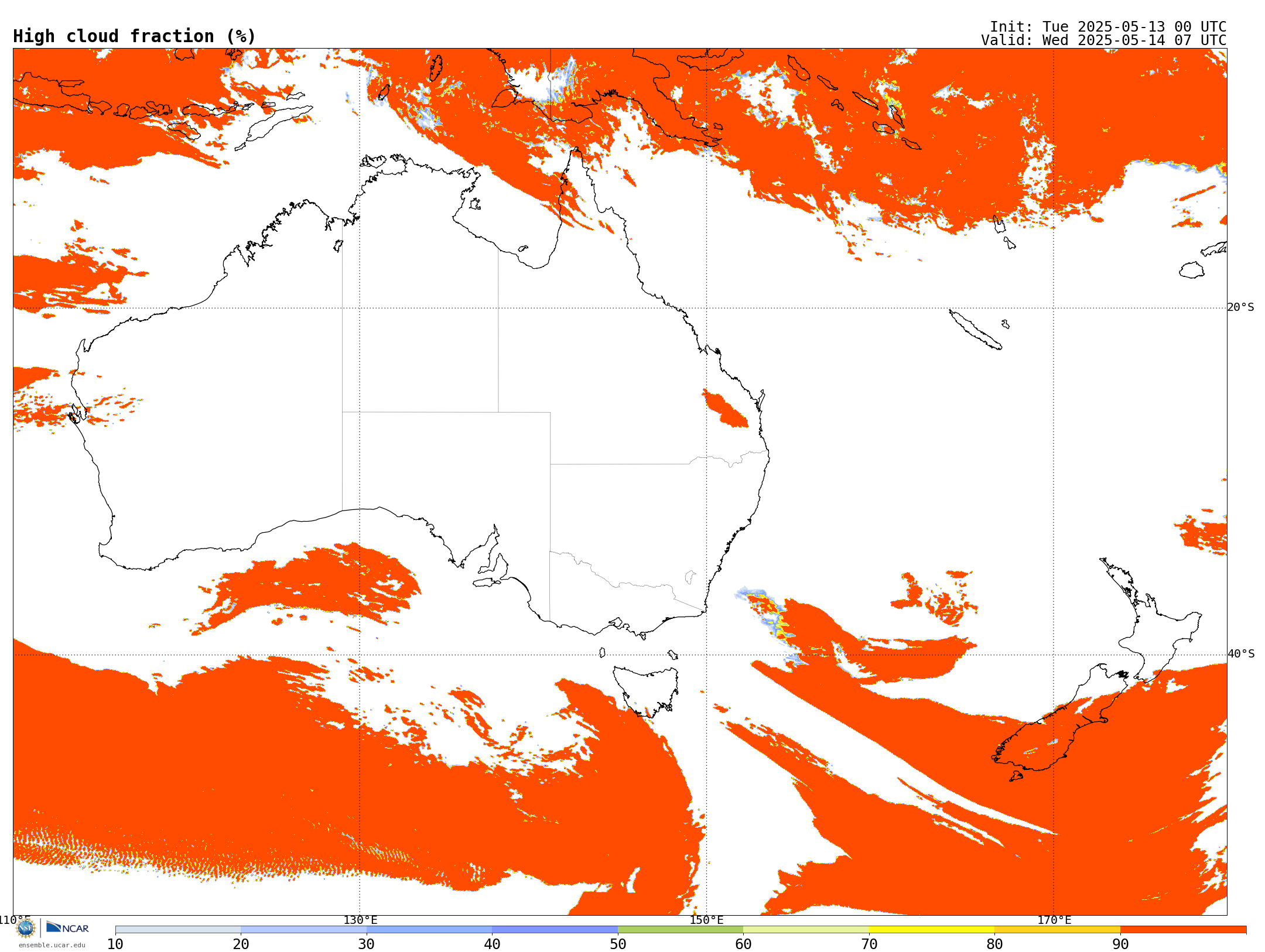Click the colorbar tick label 30

[x=367, y=944]
